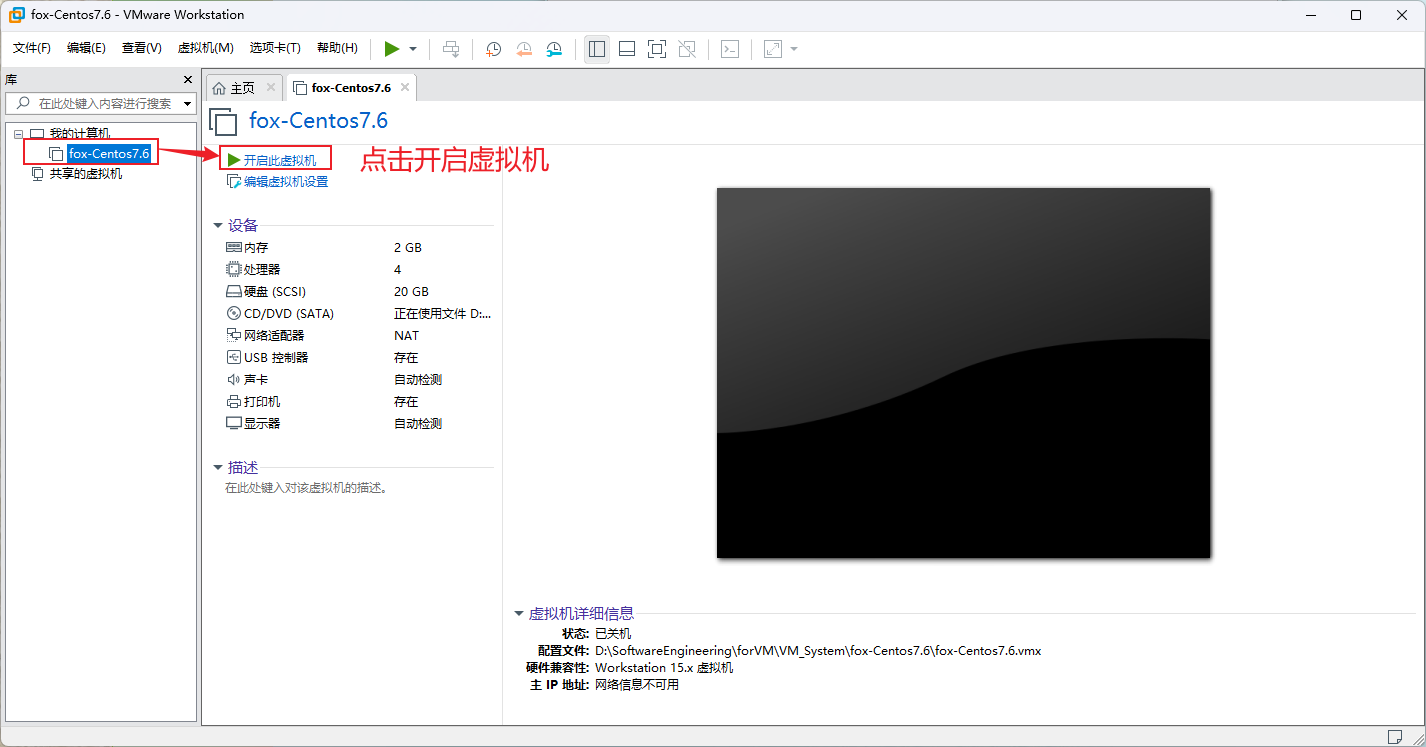Viewport: 1426px width, 747px height.
Task: Select the fox-Centos7.6 tab
Action: 350,88
